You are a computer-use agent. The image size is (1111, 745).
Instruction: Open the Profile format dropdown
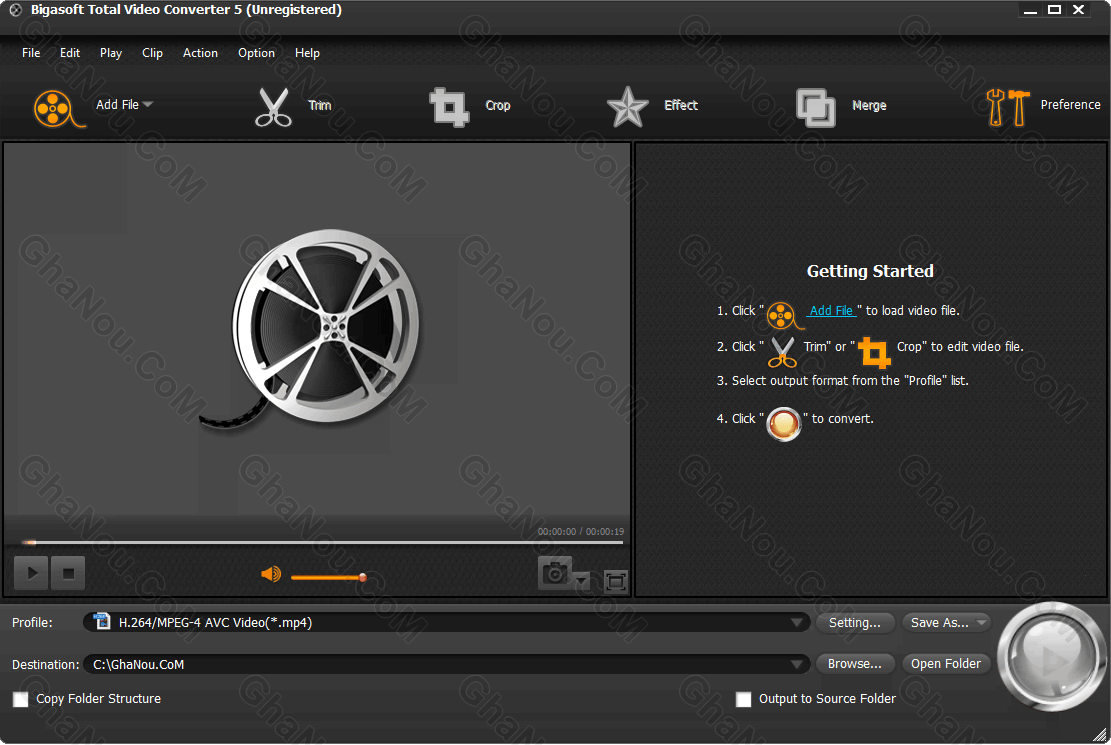[797, 622]
